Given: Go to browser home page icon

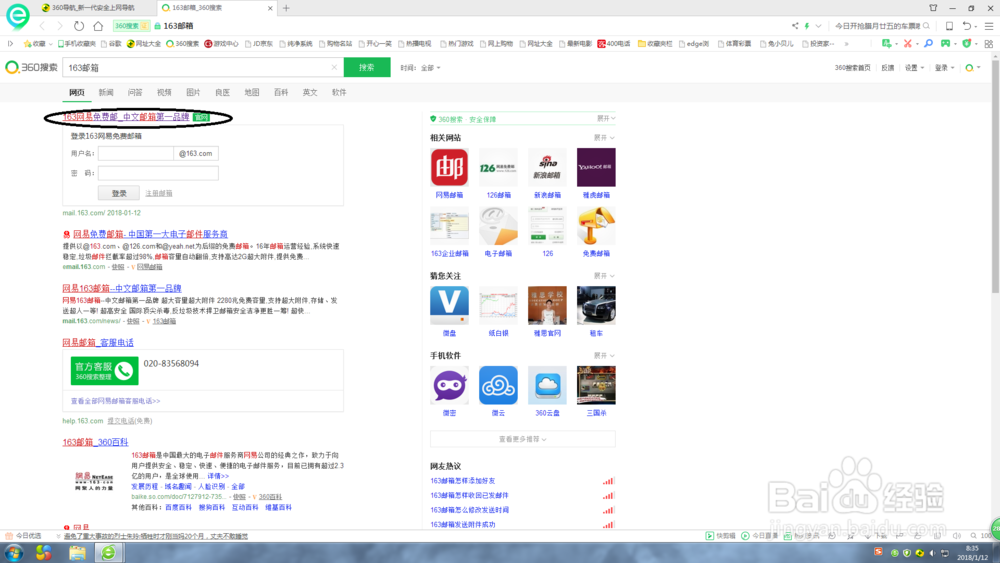Looking at the screenshot, I should (98, 26).
